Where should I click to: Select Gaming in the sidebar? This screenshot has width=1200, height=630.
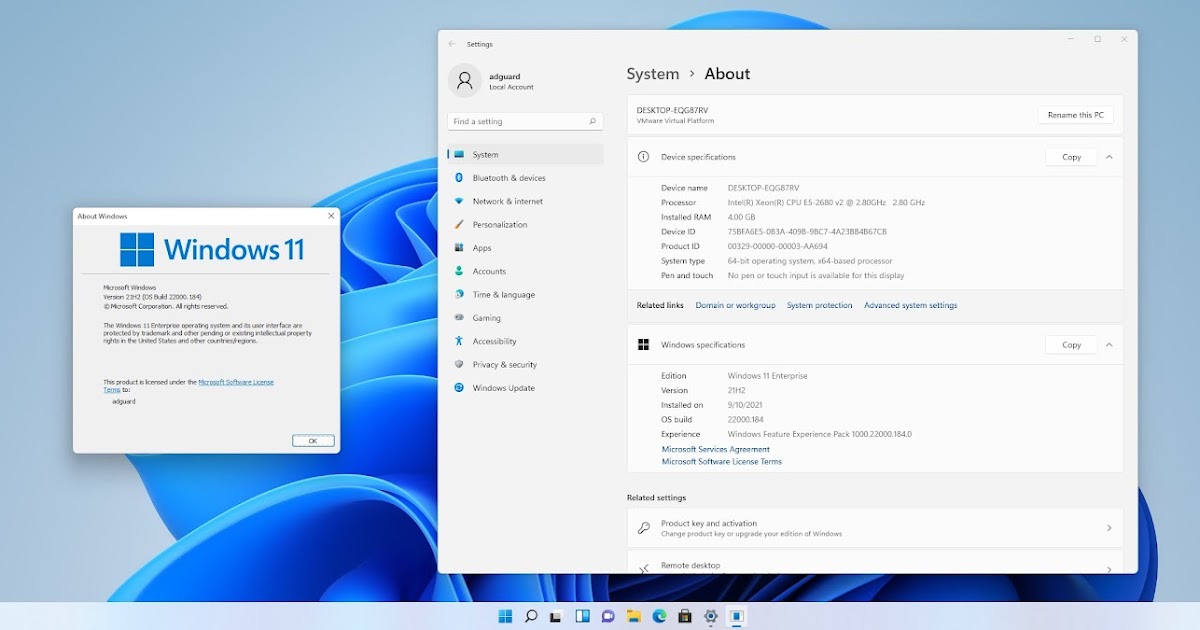[525, 318]
